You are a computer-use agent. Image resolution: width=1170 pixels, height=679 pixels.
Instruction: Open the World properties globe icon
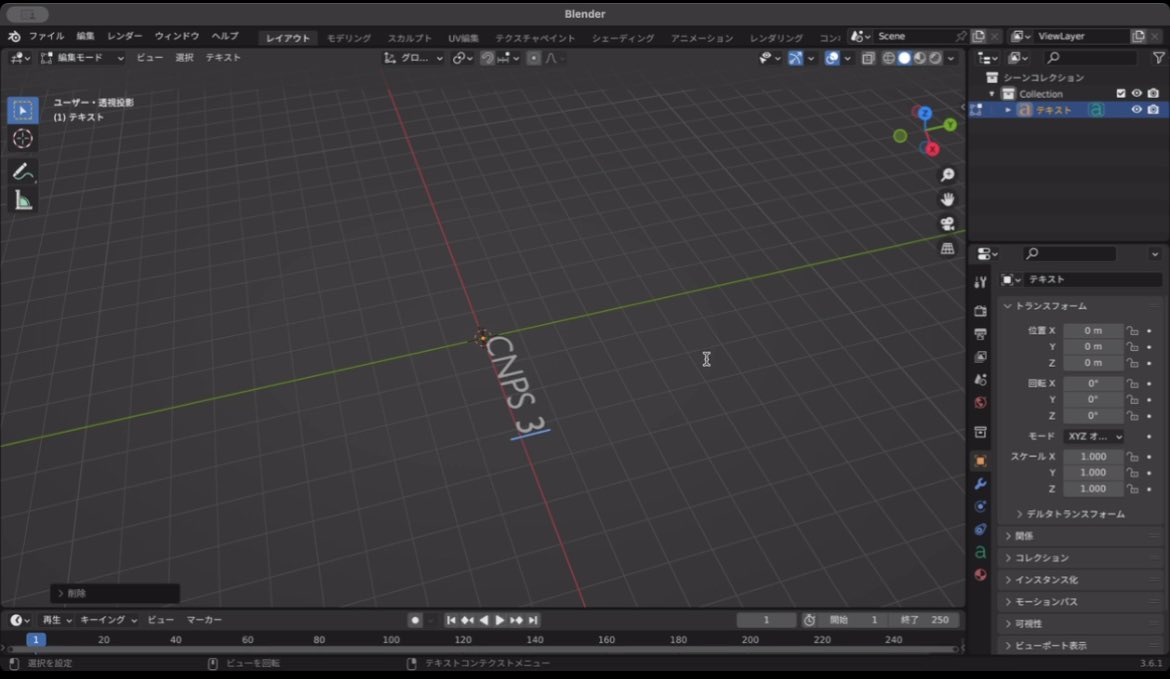(x=980, y=403)
